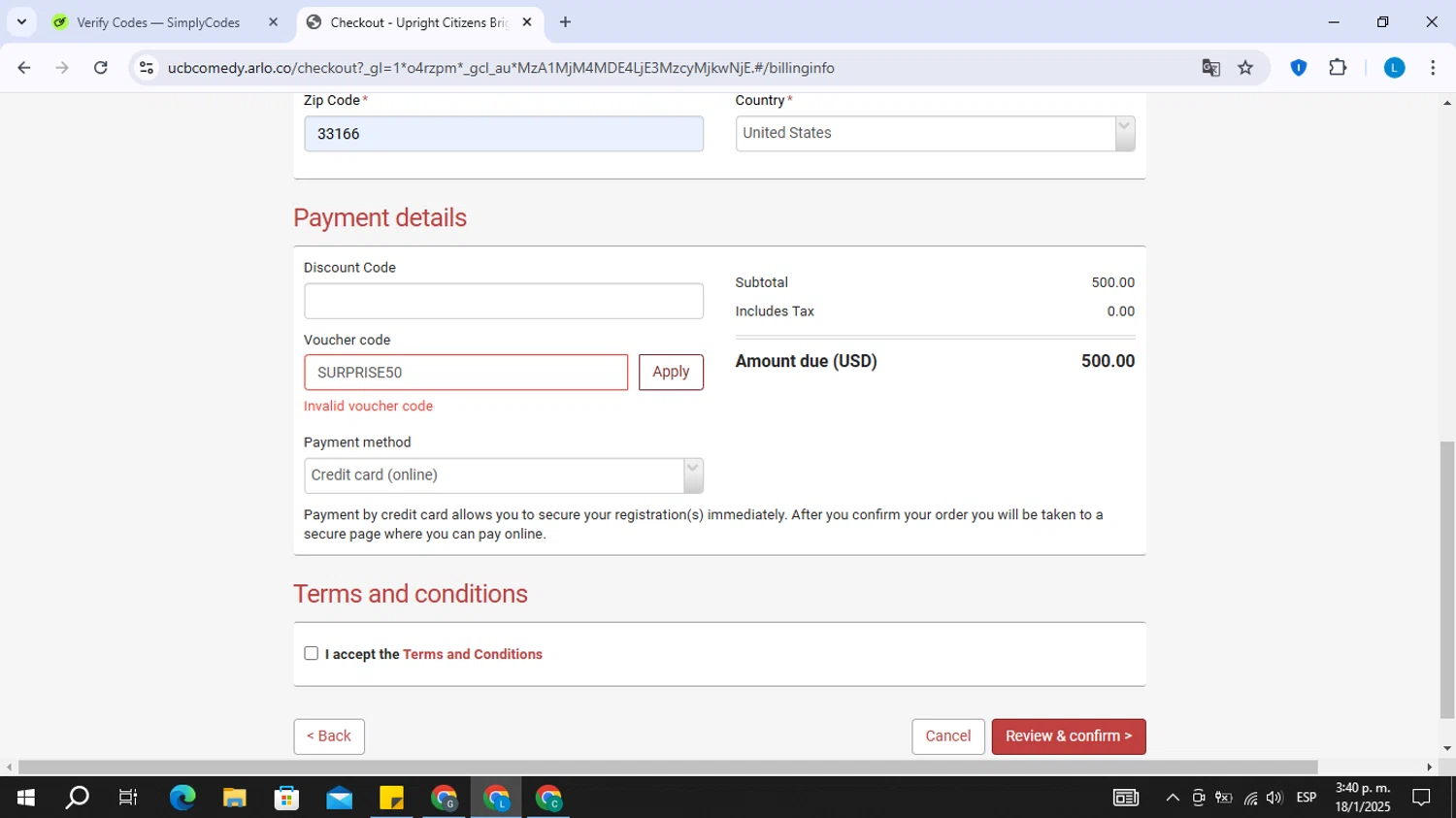Open the taskbar clock showing 3:40 p. m.
Image resolution: width=1456 pixels, height=818 pixels.
[x=1363, y=798]
